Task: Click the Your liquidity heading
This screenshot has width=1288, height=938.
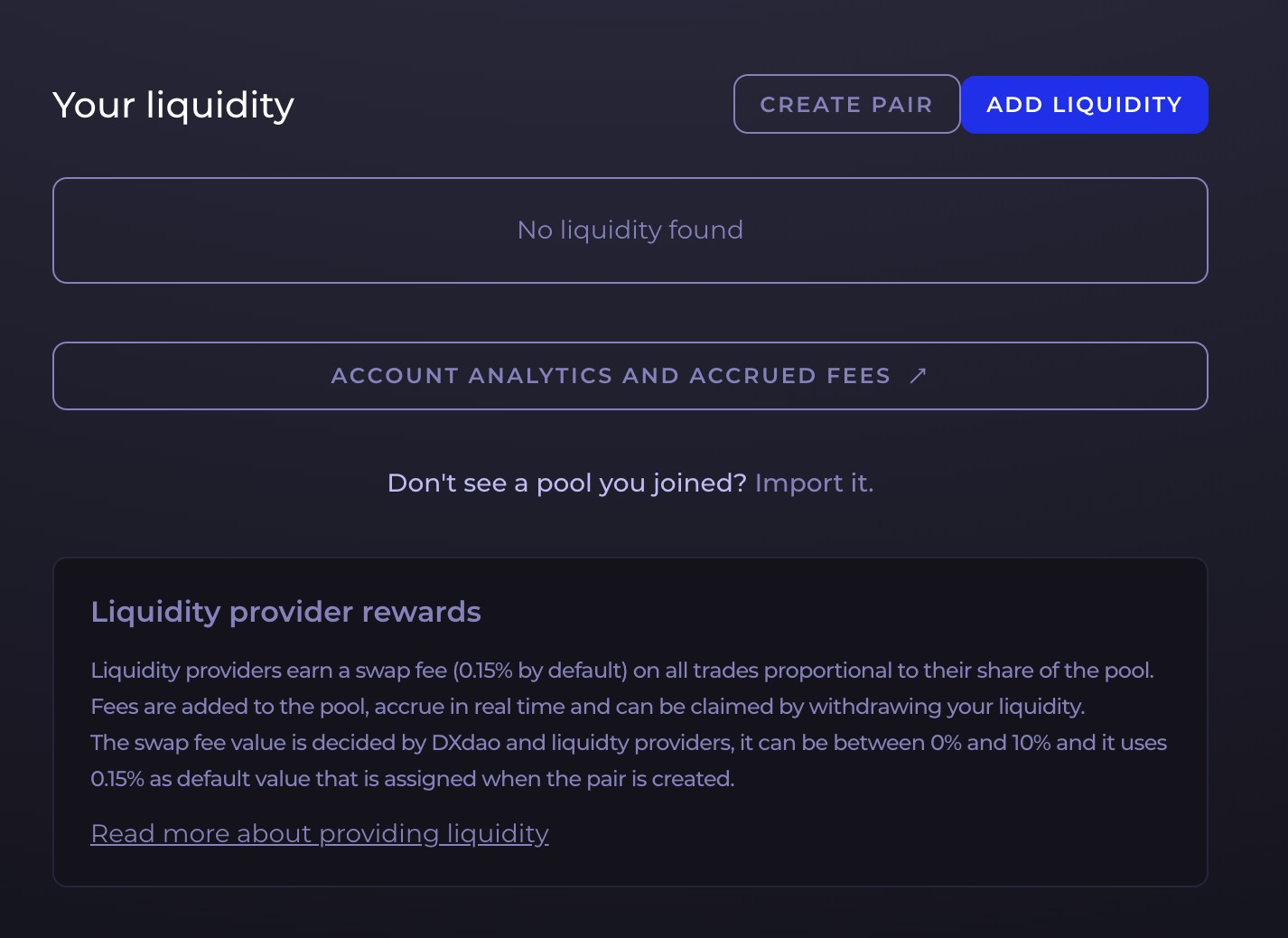Action: [173, 106]
